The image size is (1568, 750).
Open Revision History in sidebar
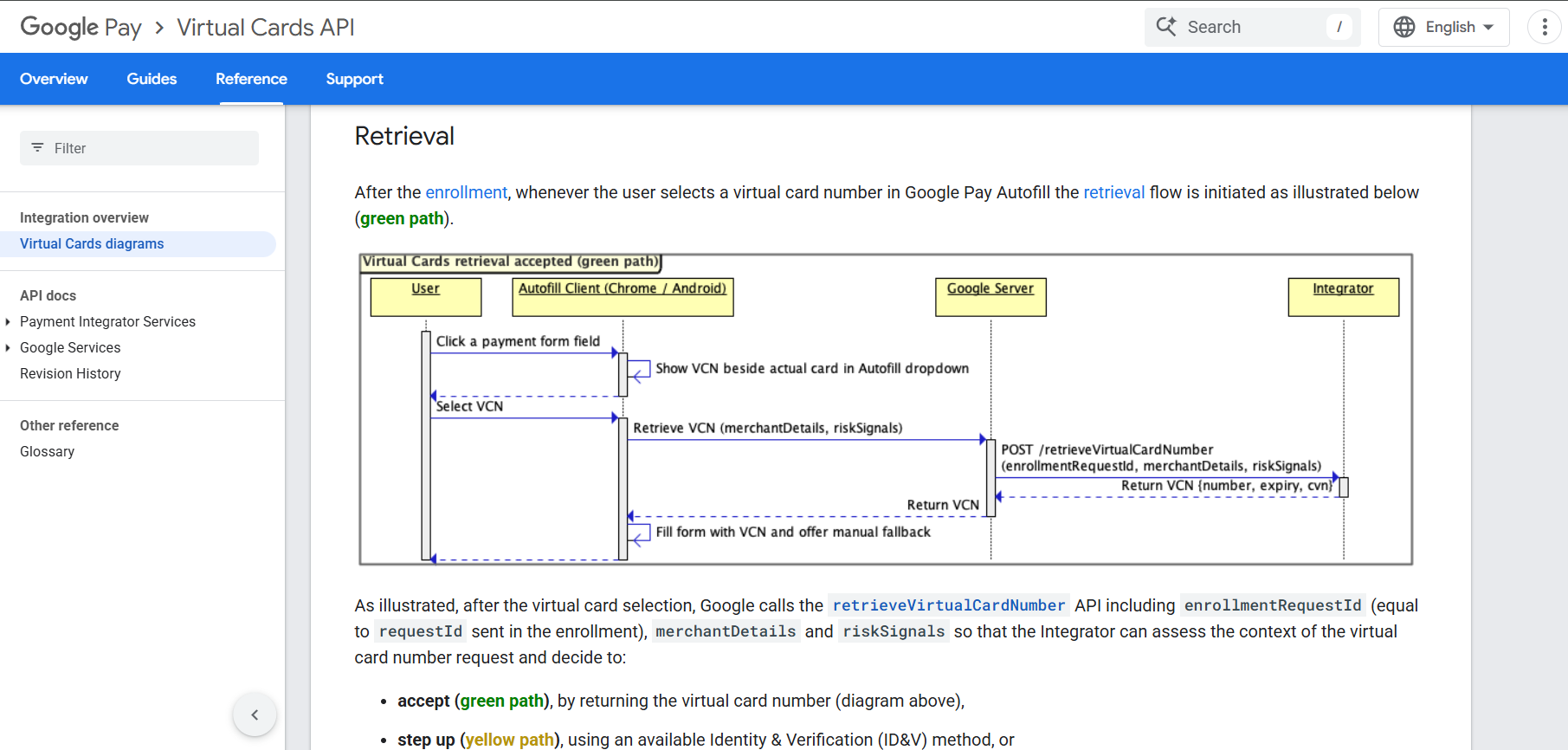(x=70, y=373)
